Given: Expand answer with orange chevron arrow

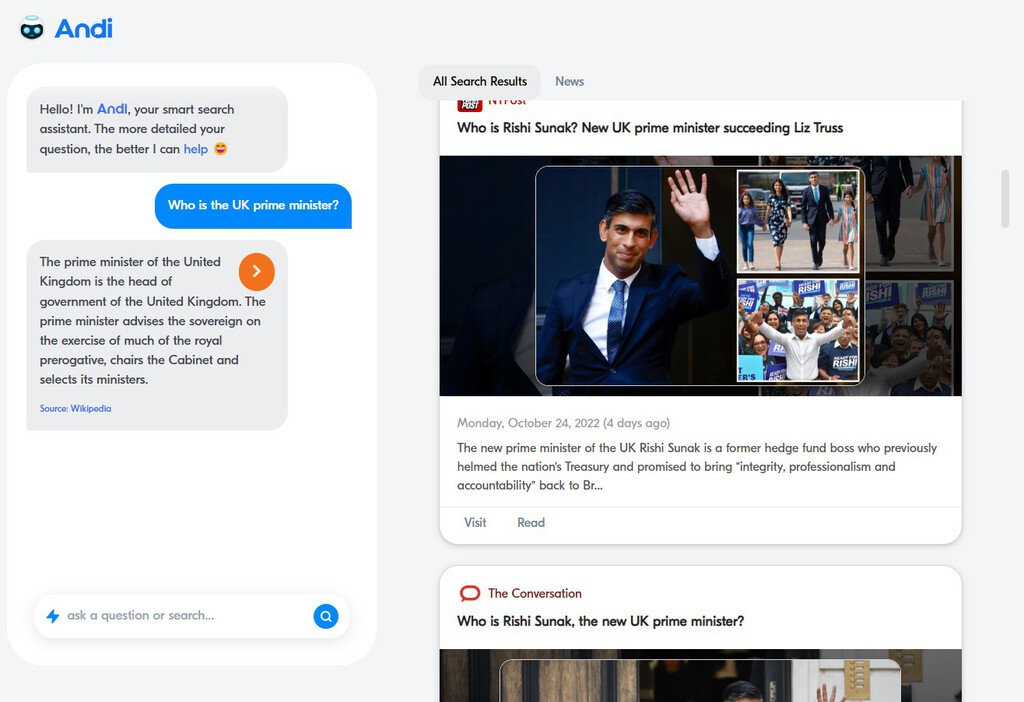Looking at the screenshot, I should tap(257, 272).
